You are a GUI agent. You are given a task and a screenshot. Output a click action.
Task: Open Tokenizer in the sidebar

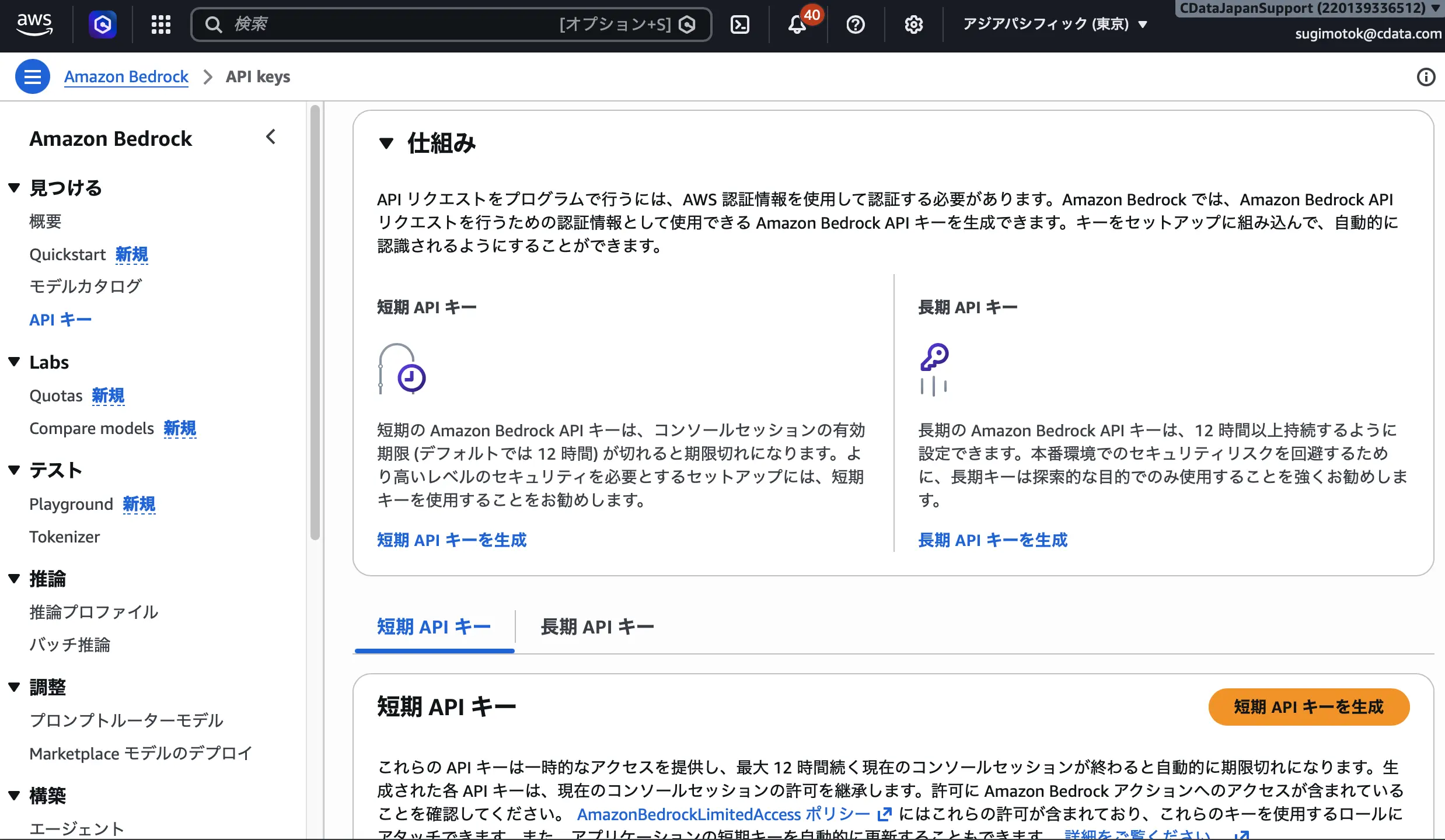[x=65, y=537]
